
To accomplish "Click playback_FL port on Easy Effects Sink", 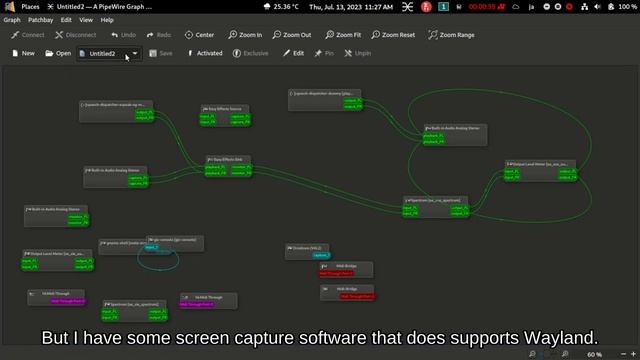I will (215, 167).
